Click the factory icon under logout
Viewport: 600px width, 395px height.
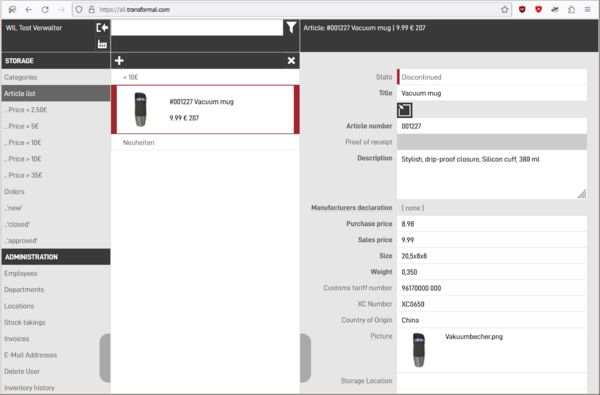tap(102, 44)
